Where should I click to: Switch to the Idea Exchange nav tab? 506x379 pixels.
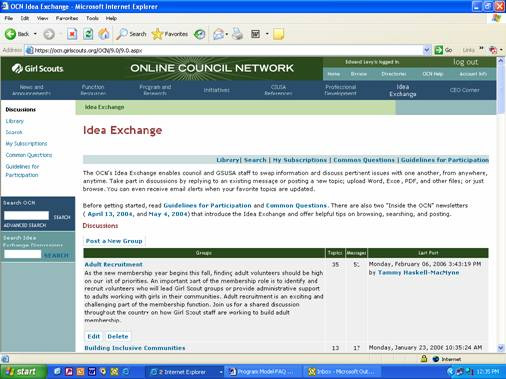403,90
